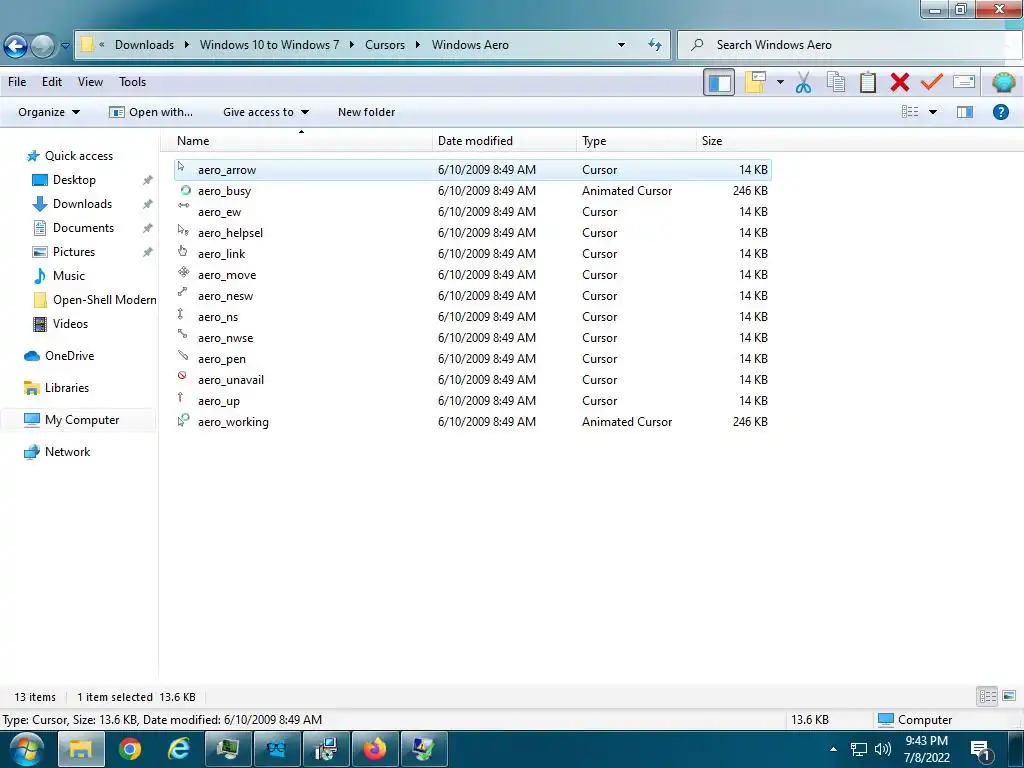Screen dimensions: 1024x768
Task: Open the Edit menu
Action: [x=52, y=82]
